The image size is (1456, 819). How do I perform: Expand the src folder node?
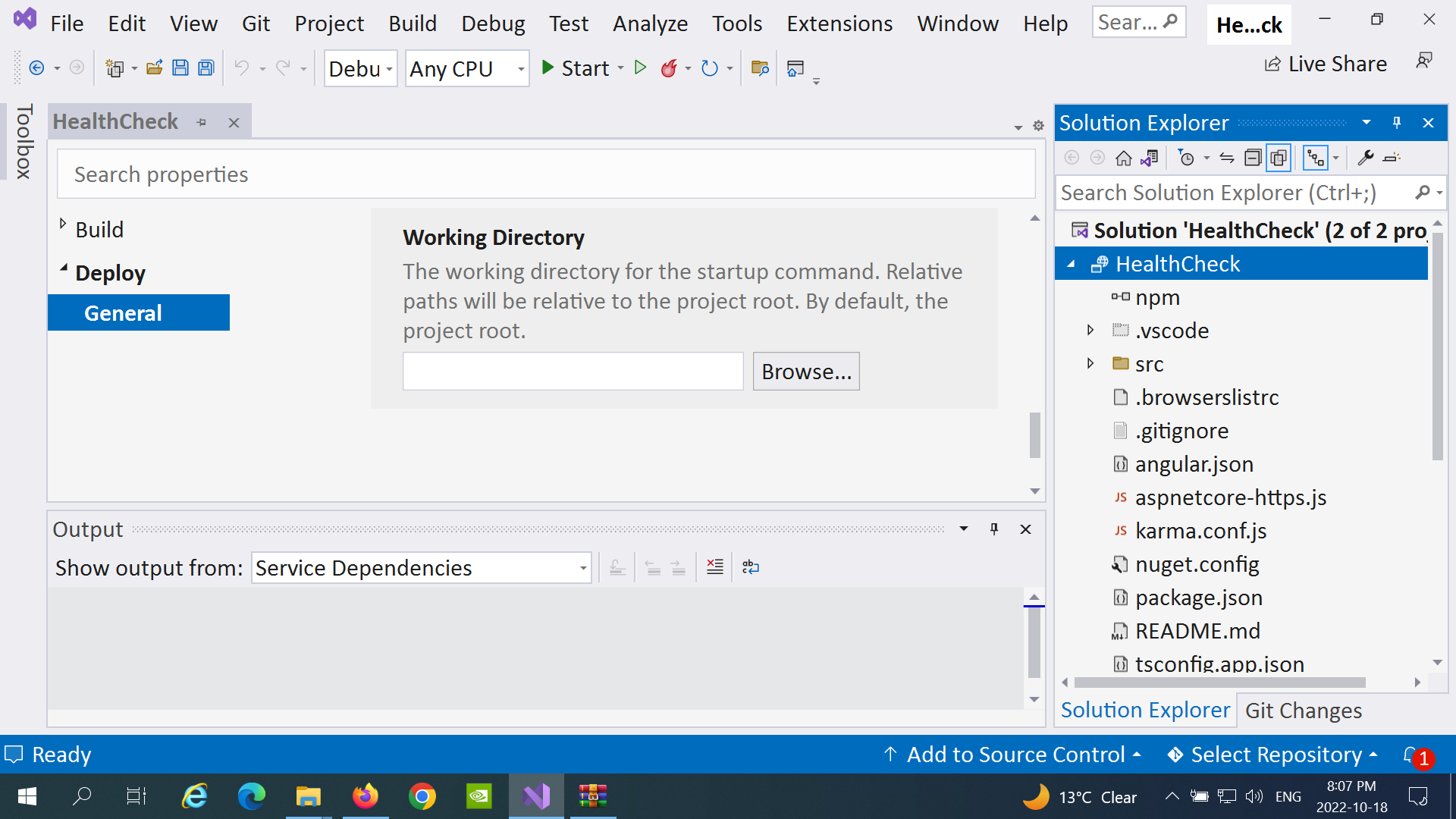click(x=1090, y=364)
